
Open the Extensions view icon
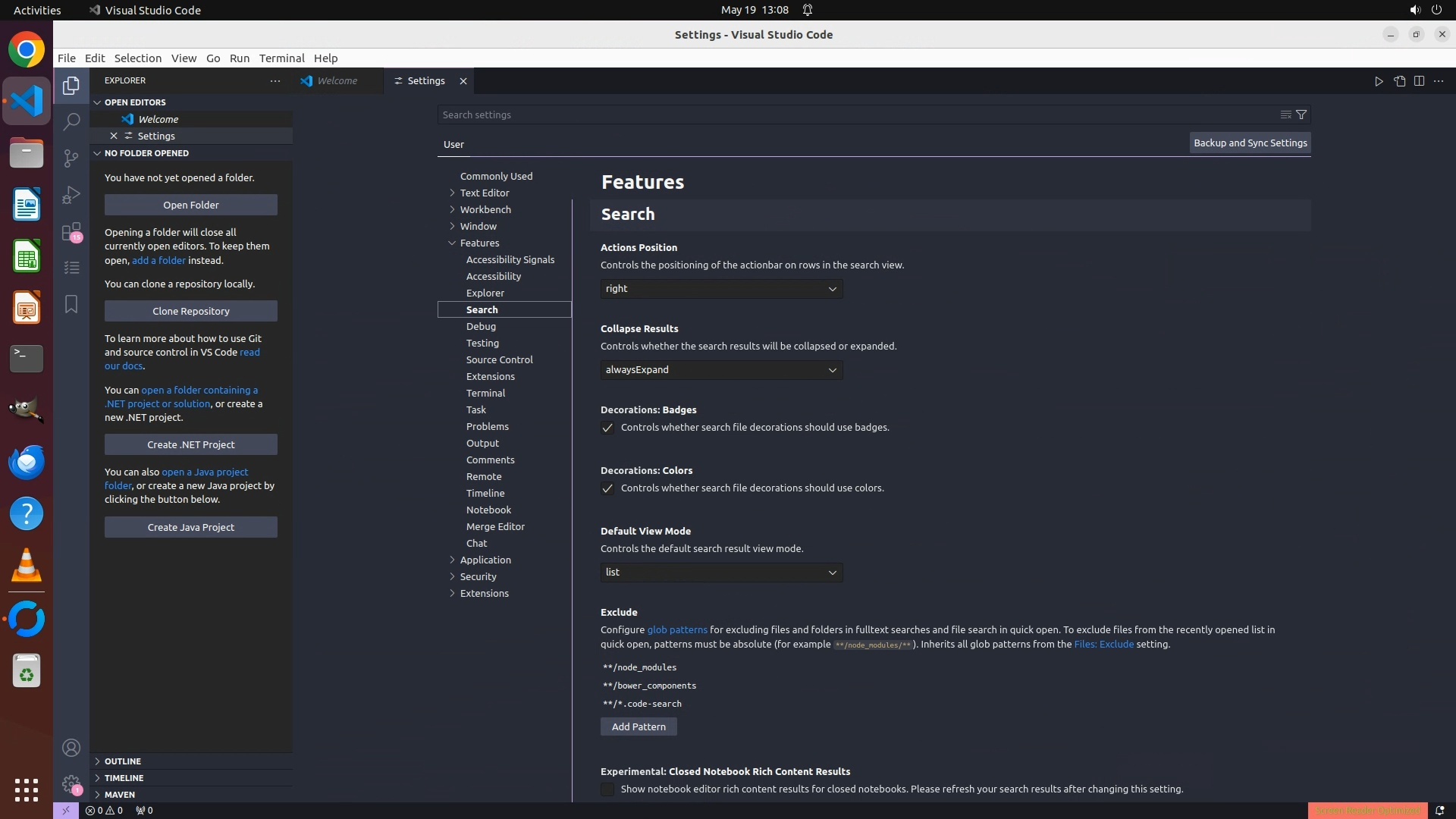coord(71,231)
